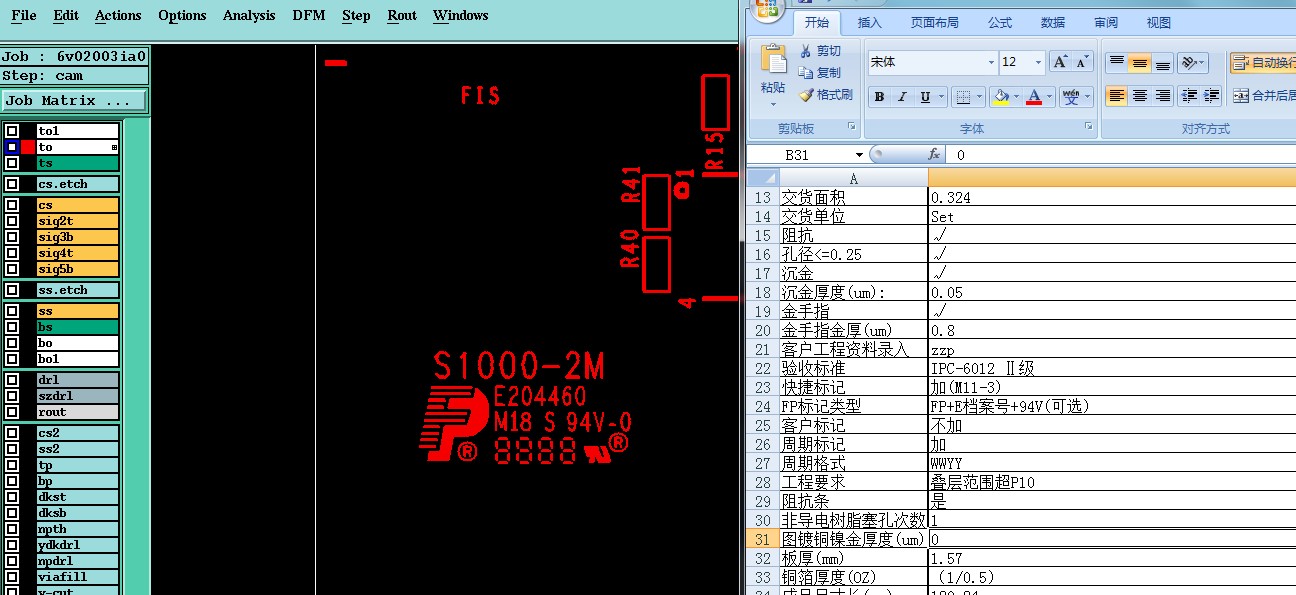Viewport: 1296px width, 595px height.
Task: Switch to the 页面布局 ribbon tab
Action: point(935,22)
